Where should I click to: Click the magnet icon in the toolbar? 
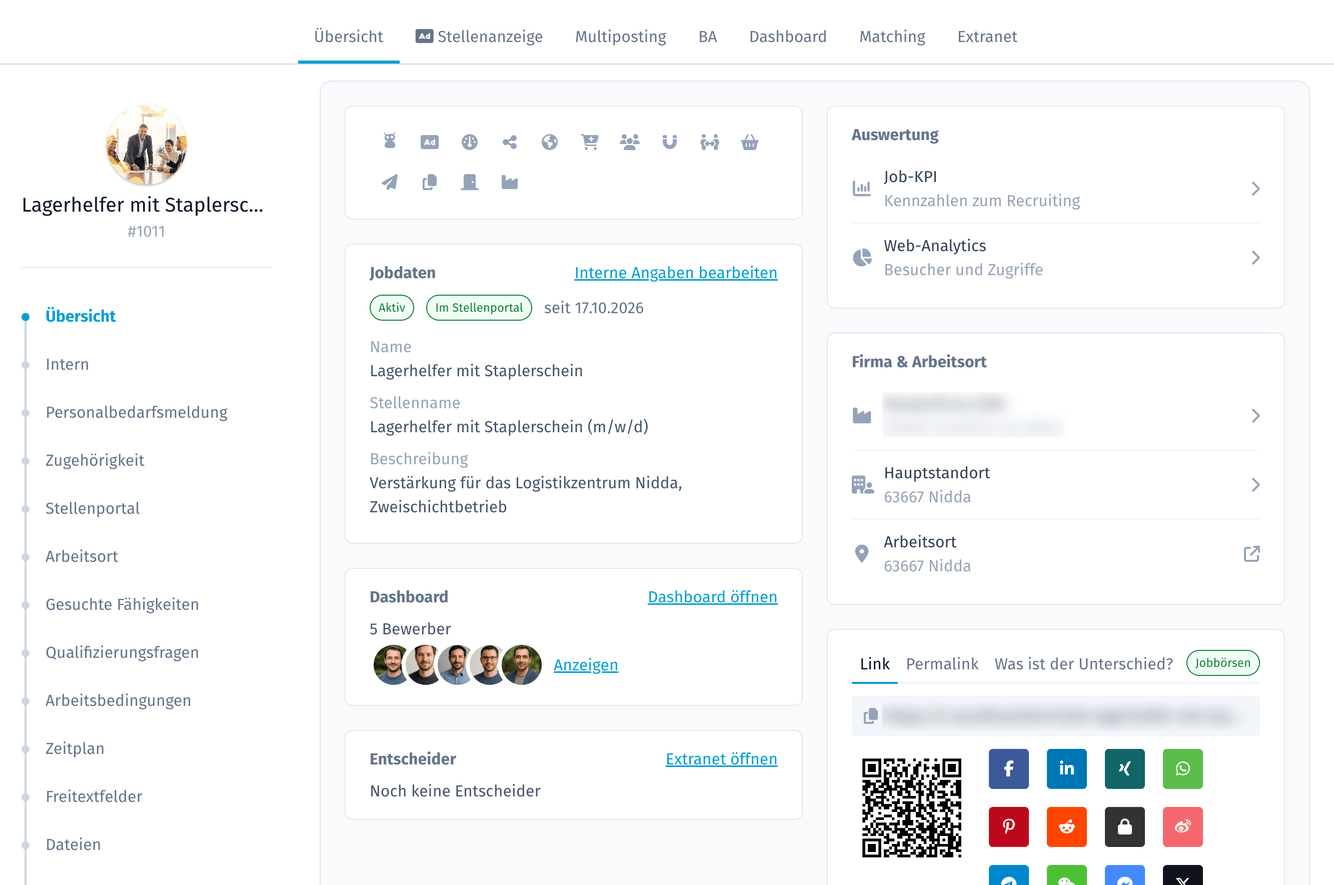[x=670, y=142]
